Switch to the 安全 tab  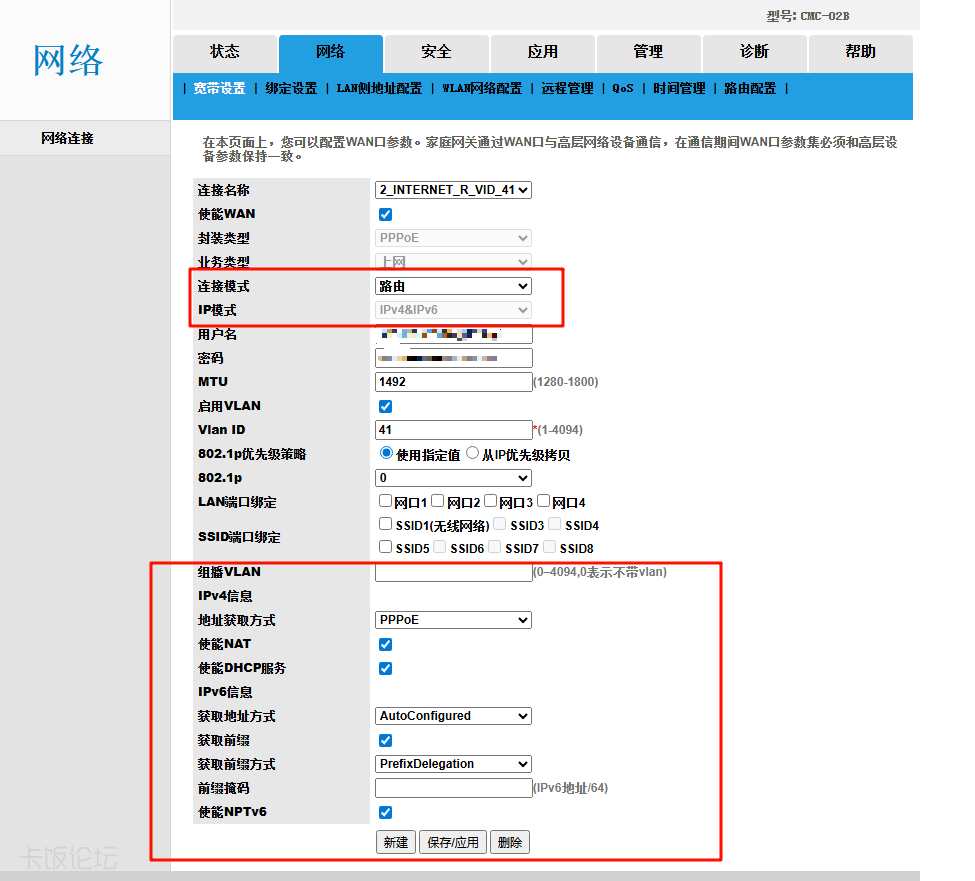pyautogui.click(x=436, y=52)
